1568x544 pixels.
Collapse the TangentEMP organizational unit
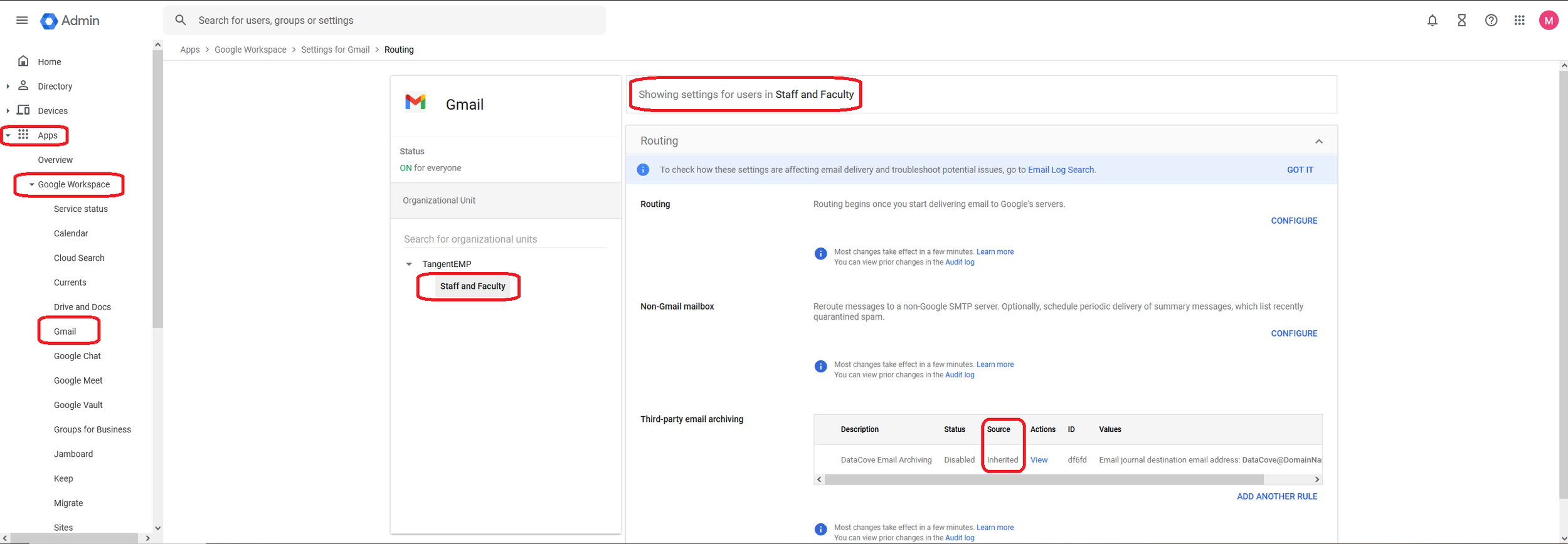click(x=409, y=264)
